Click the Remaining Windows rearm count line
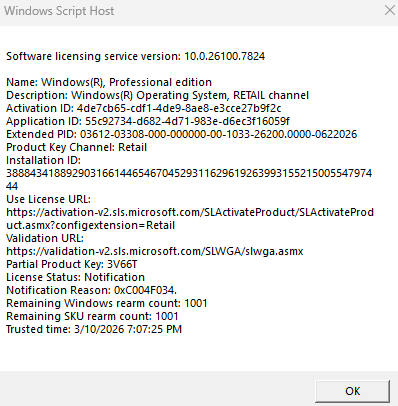This screenshot has height=406, width=398. pos(107,303)
